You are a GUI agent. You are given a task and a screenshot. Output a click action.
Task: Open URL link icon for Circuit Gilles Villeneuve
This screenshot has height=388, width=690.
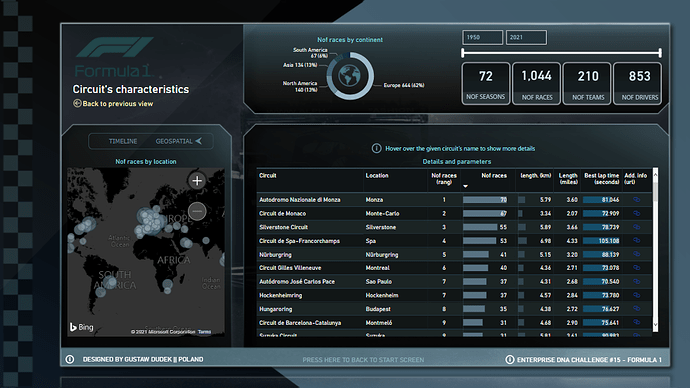[636, 267]
